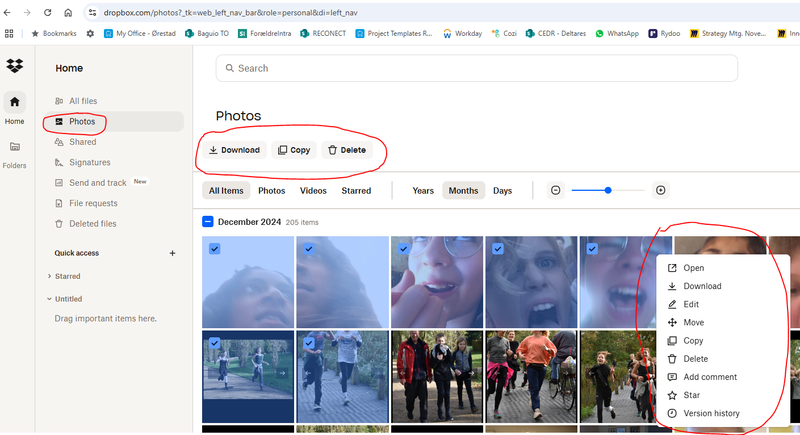800x435 pixels.
Task: Click the browser forward arrow
Action: (27, 12)
